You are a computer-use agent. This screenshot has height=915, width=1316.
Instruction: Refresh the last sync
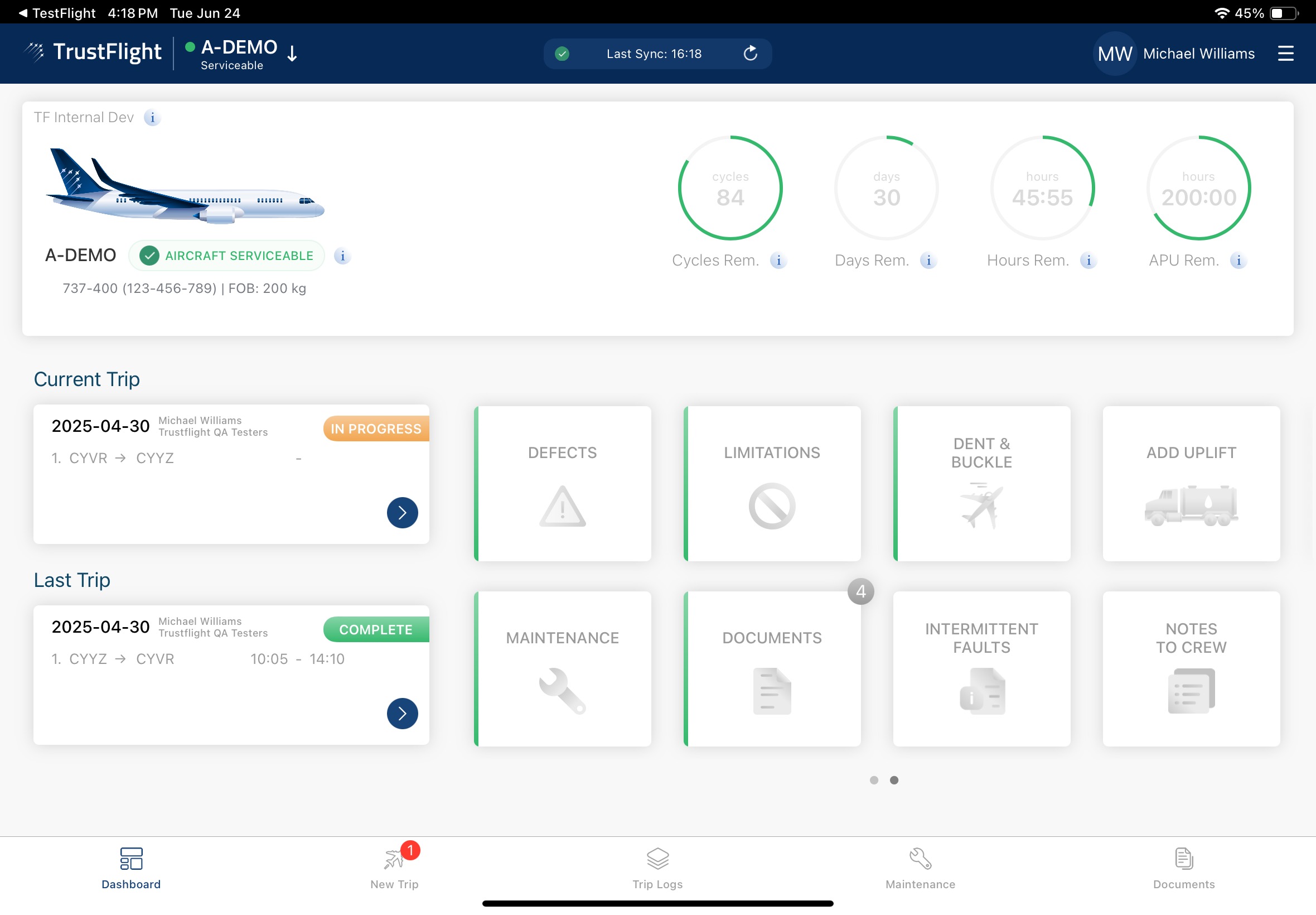point(750,54)
